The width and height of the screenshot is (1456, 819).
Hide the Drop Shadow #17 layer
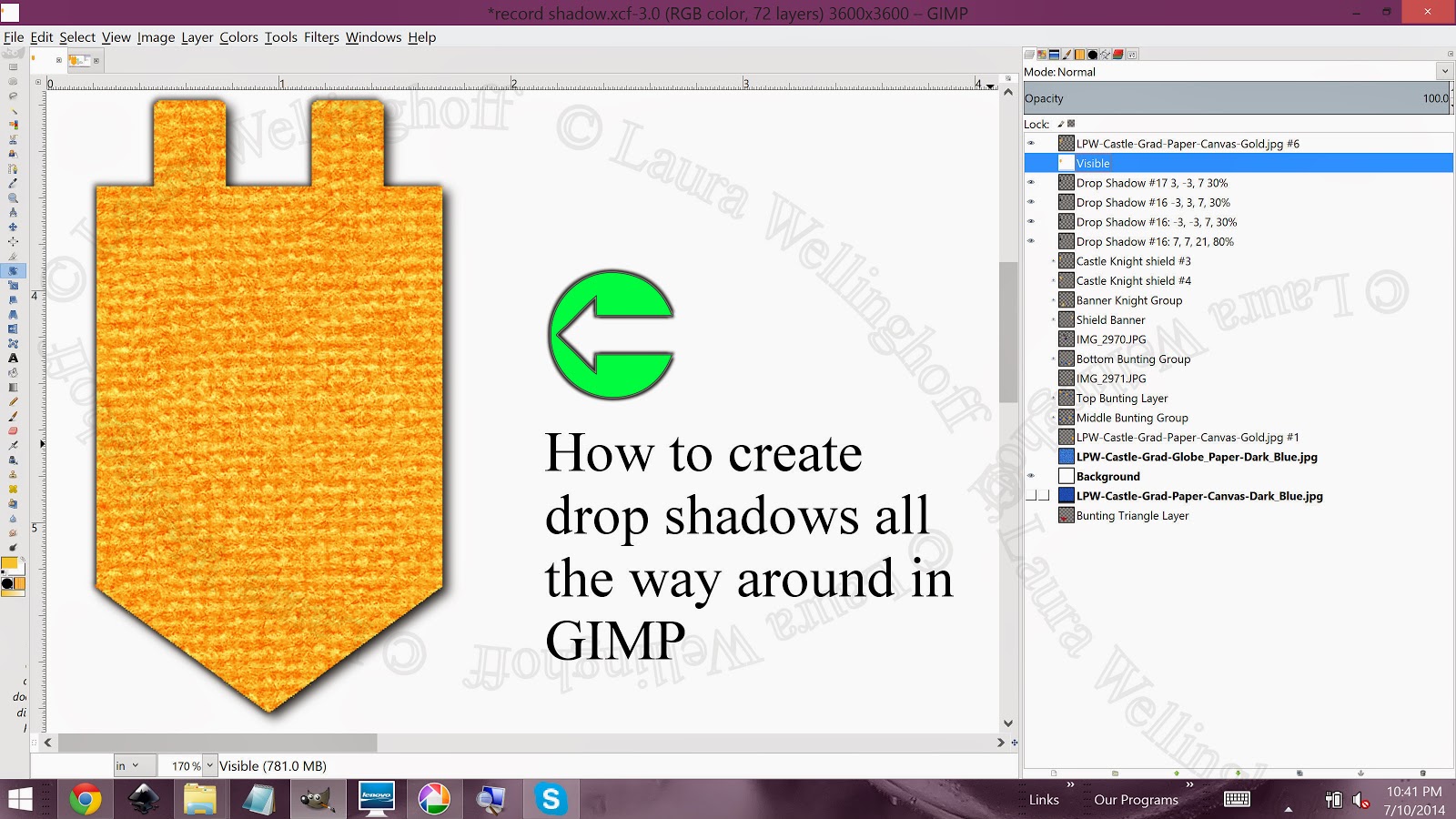1031,183
